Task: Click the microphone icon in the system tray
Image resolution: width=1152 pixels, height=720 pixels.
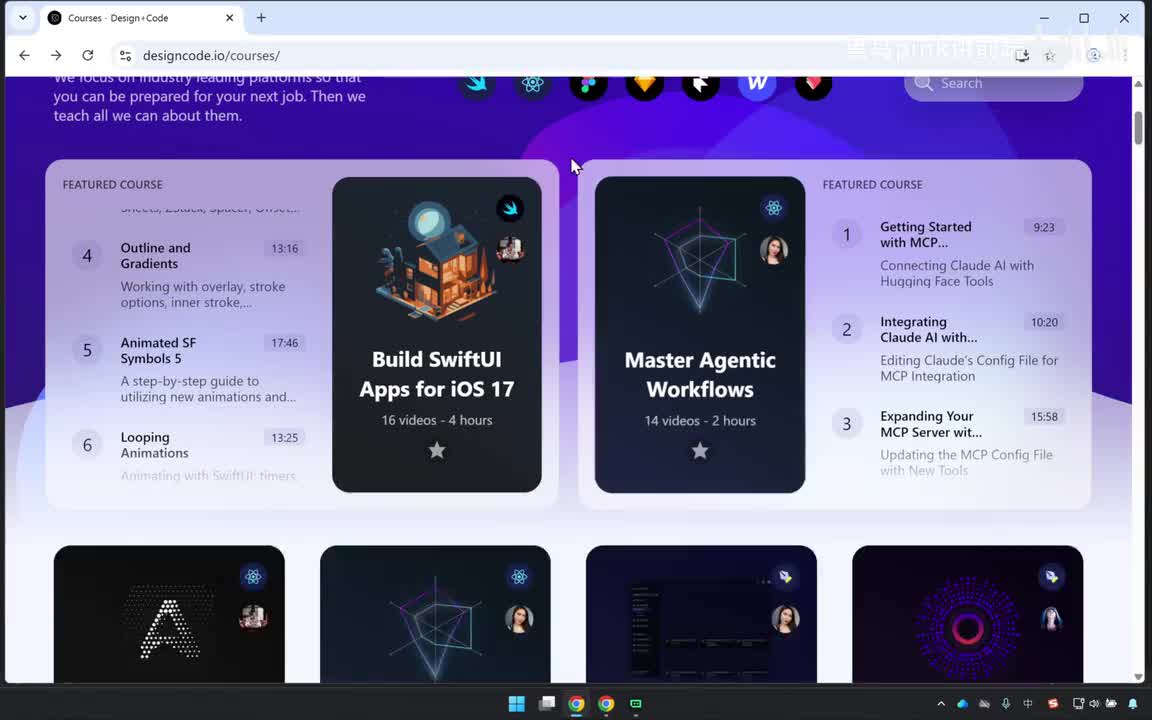Action: coord(1006,704)
